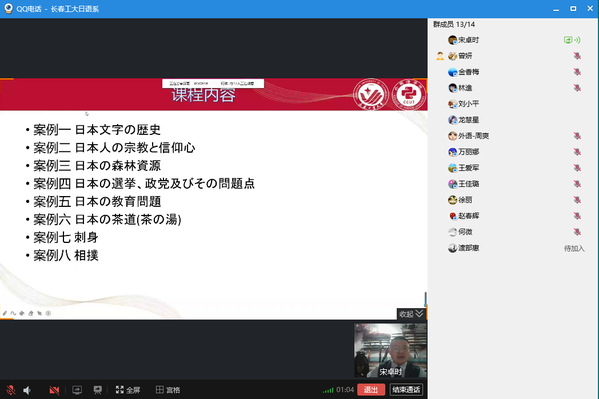Start screen sharing with the monitor icon
Image resolution: width=599 pixels, height=399 pixels.
pos(77,390)
